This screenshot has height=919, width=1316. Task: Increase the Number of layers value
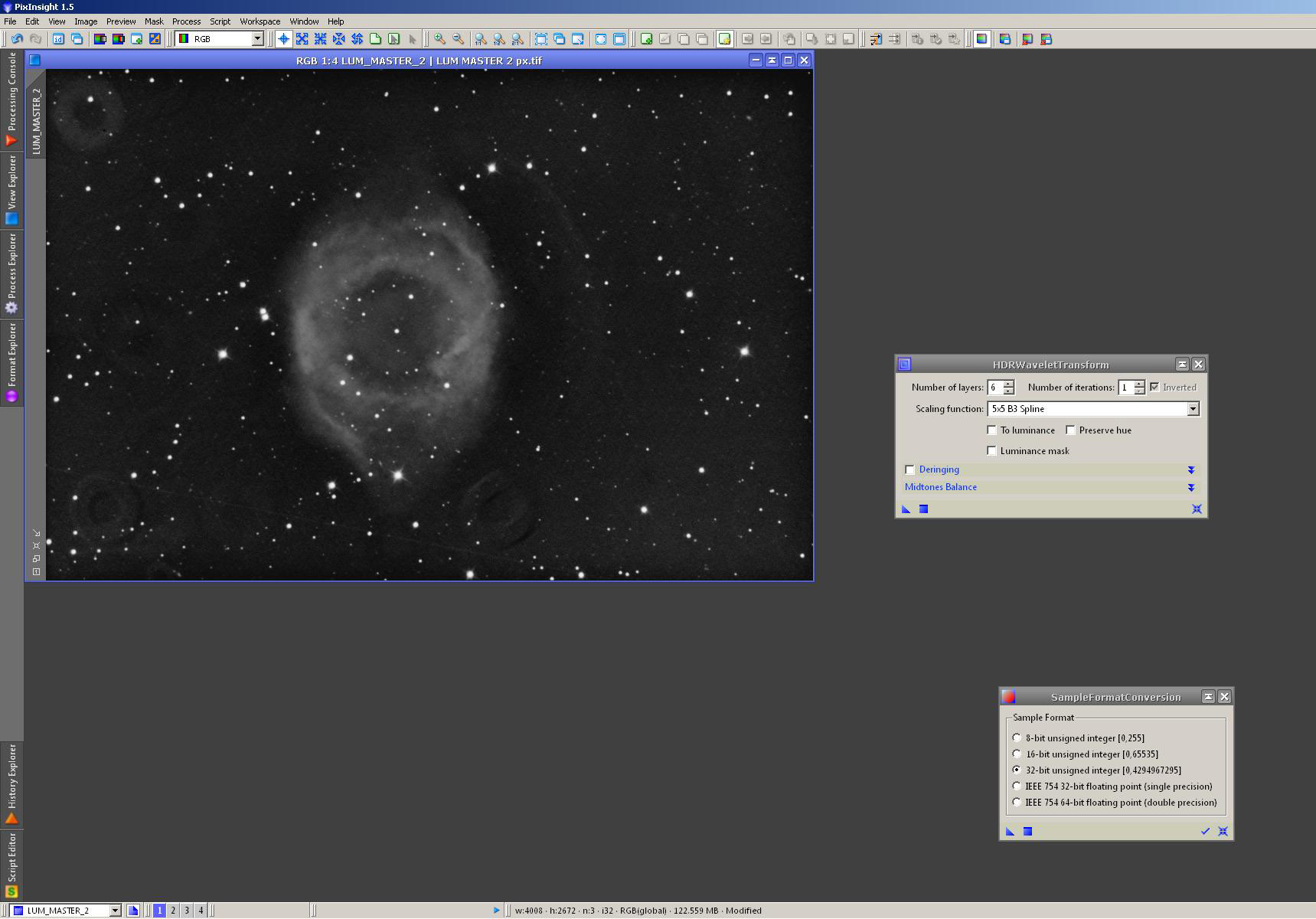pyautogui.click(x=1008, y=384)
